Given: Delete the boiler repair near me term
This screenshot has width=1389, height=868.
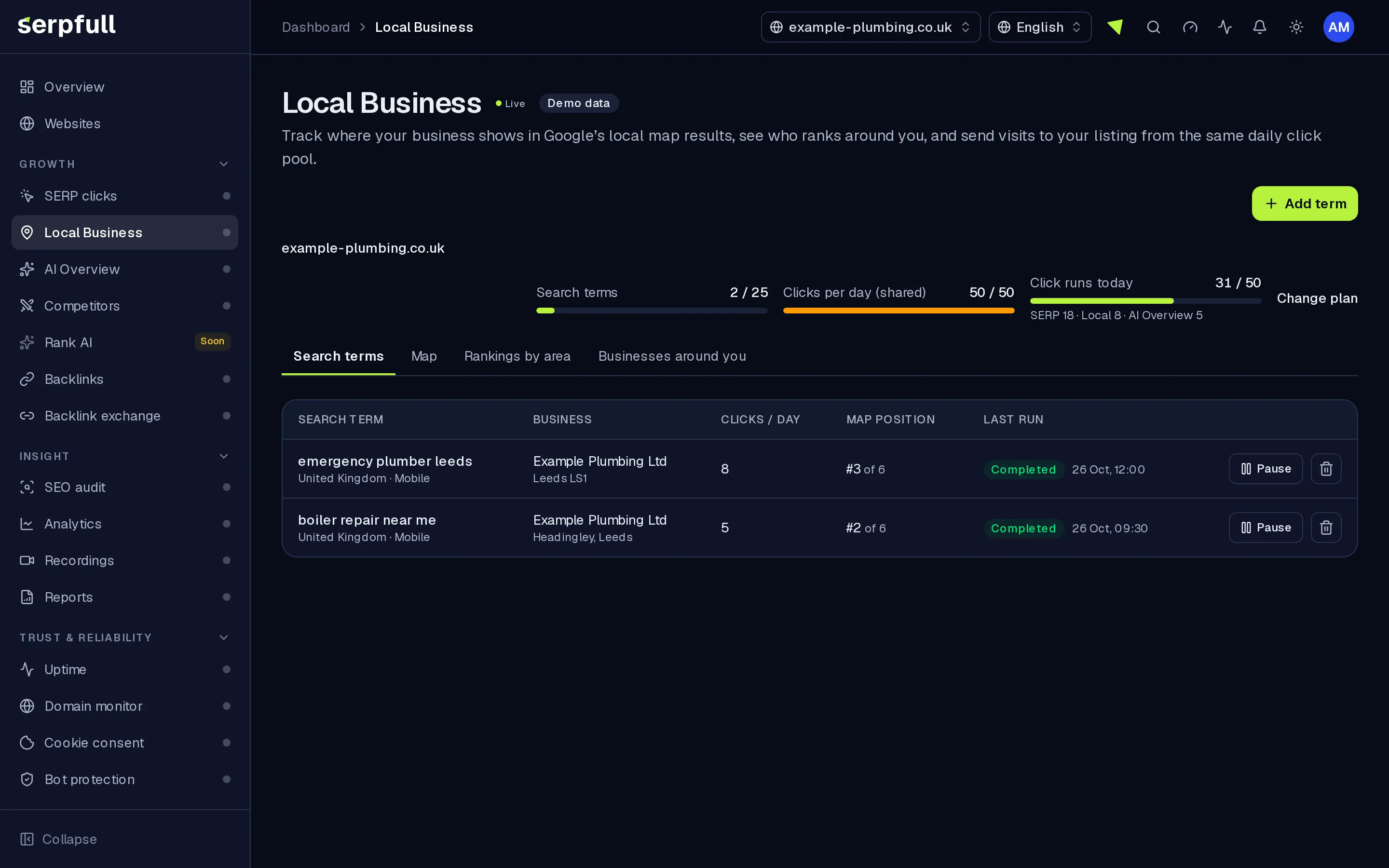Looking at the screenshot, I should click(x=1326, y=528).
